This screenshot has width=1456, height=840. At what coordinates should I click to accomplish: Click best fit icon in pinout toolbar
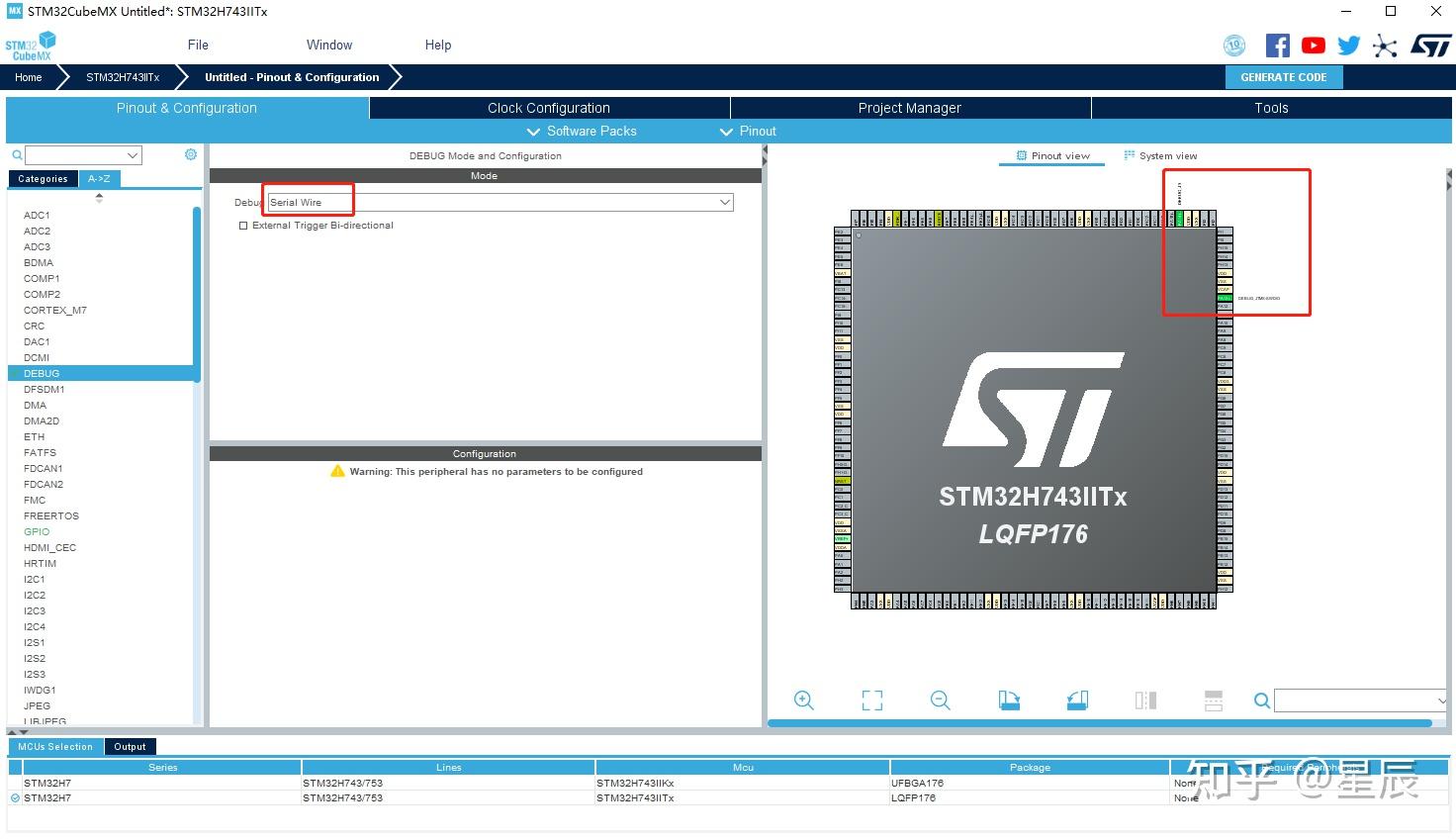point(871,700)
